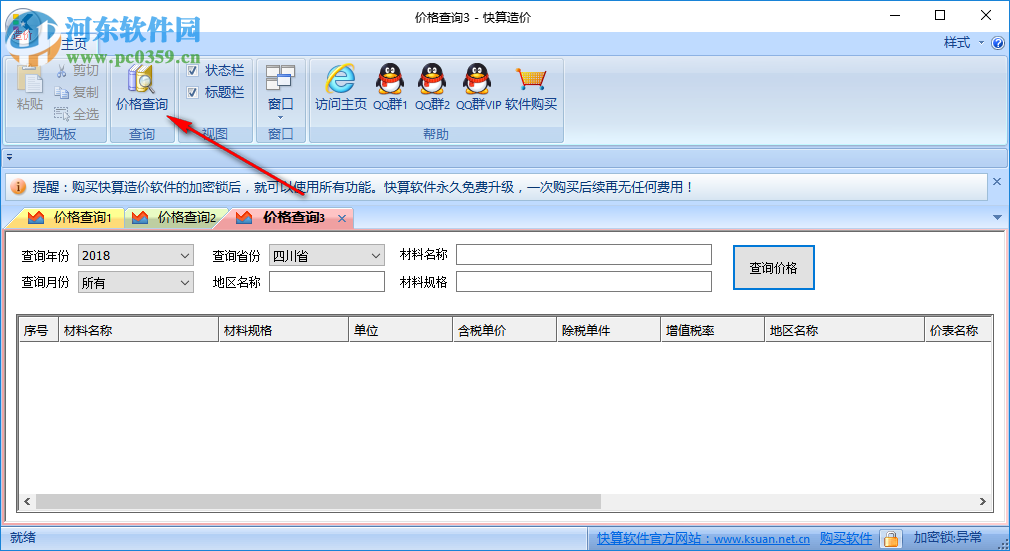The height and width of the screenshot is (551, 1010).
Task: Click the 全选 select all button
Action: pos(77,114)
